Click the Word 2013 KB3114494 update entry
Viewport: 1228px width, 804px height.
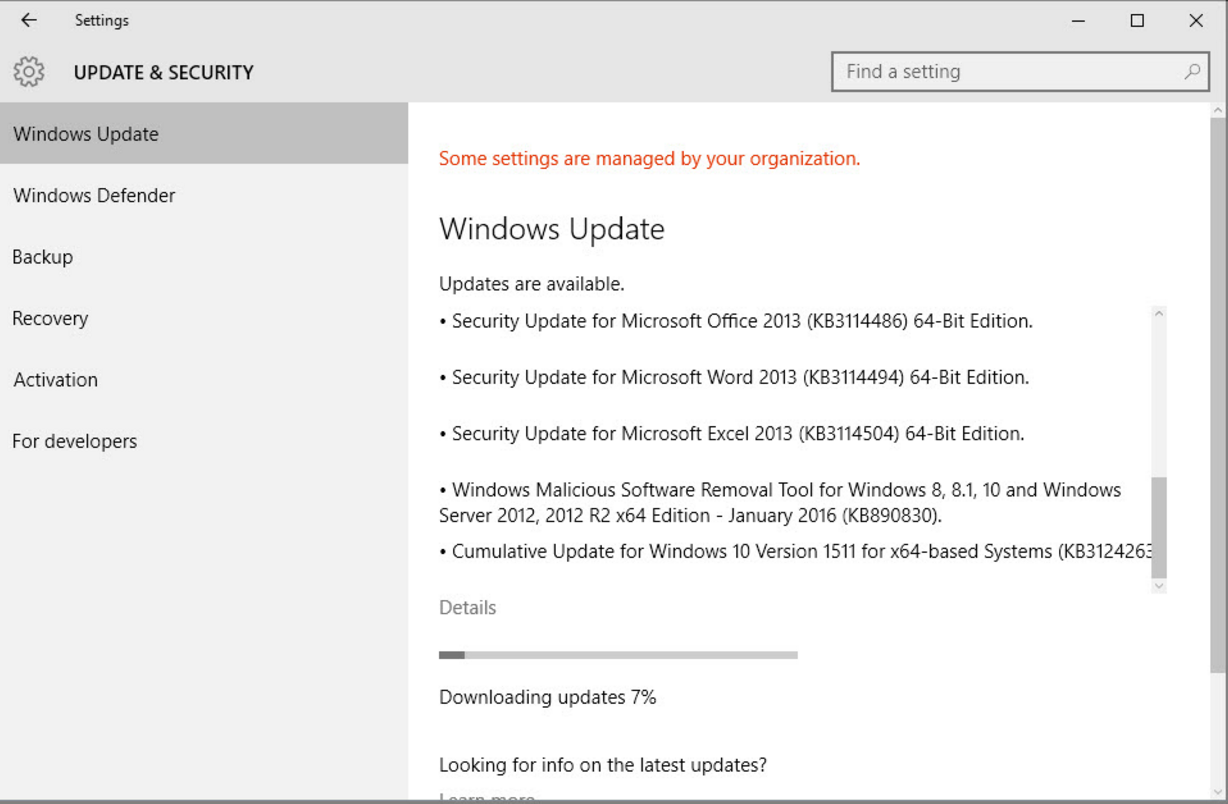tap(734, 378)
